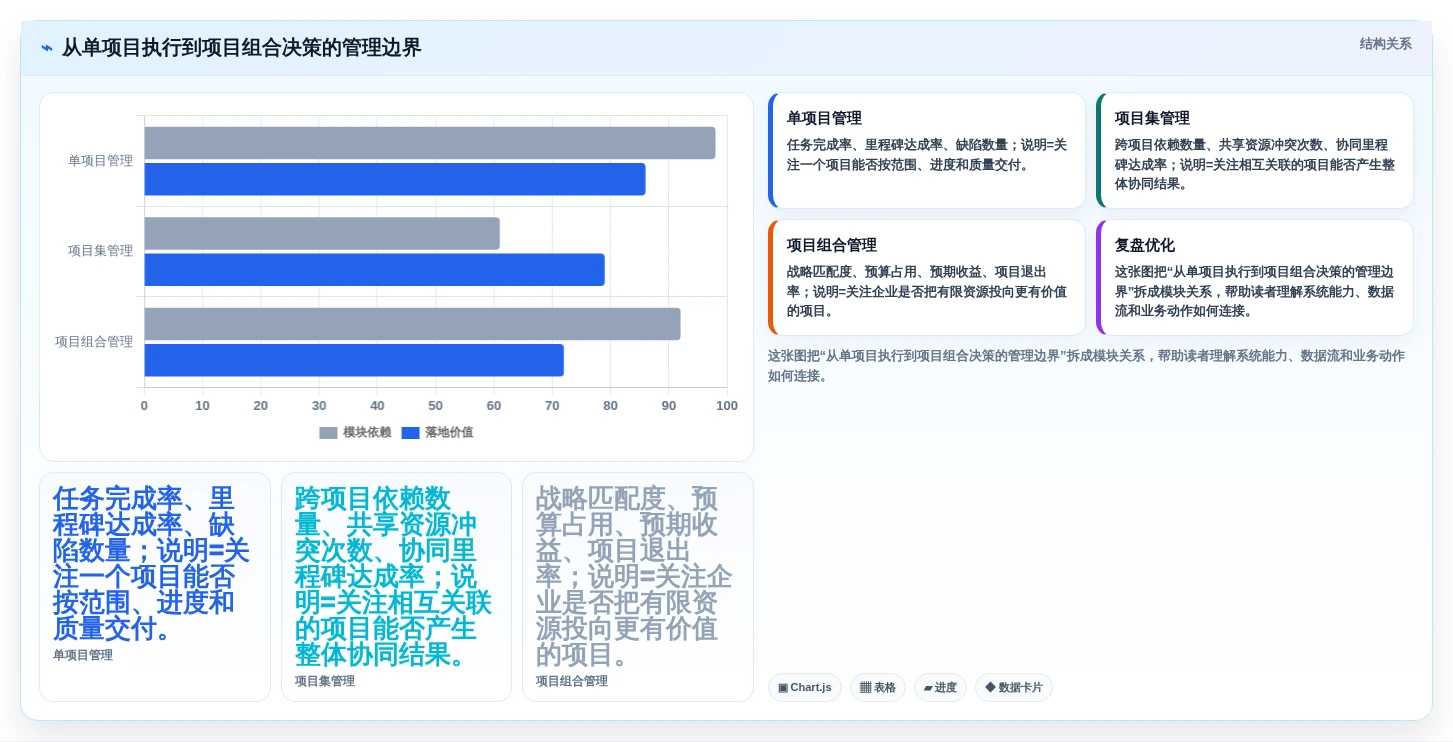Click the blue metric card labeled 单项目管理
The width and height of the screenshot is (1453, 742).
(155, 587)
